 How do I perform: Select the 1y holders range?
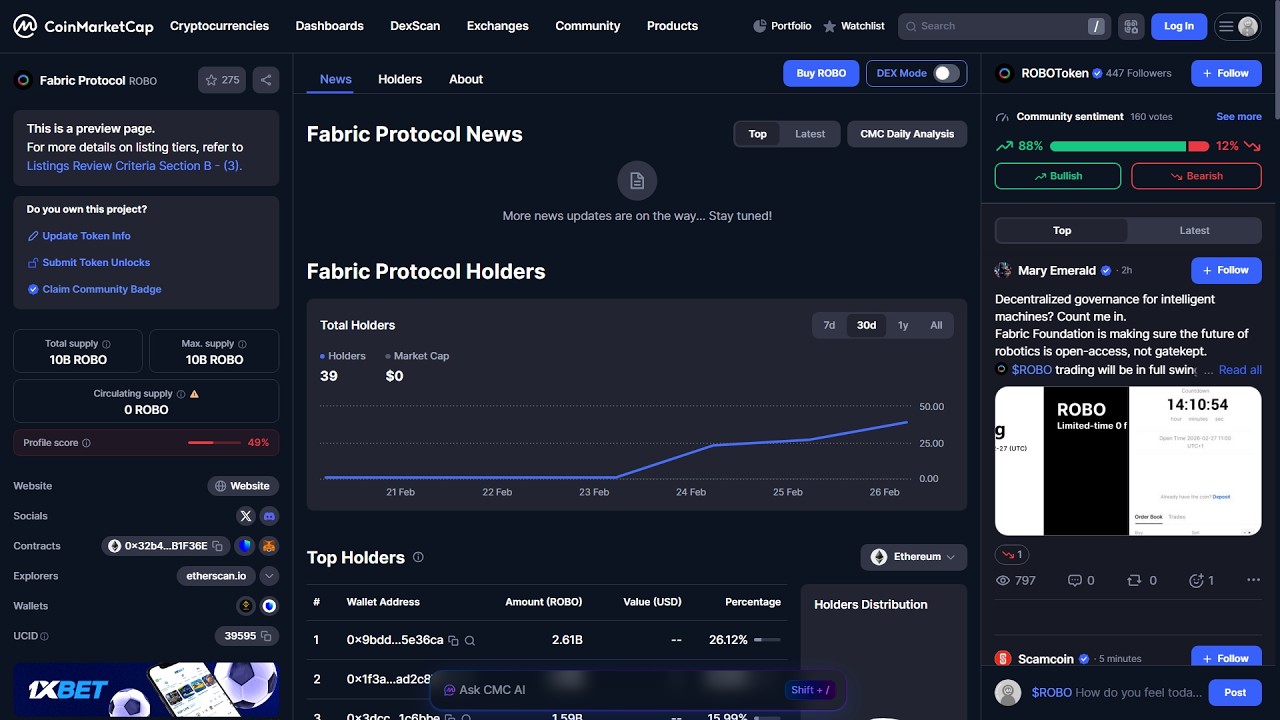[903, 325]
